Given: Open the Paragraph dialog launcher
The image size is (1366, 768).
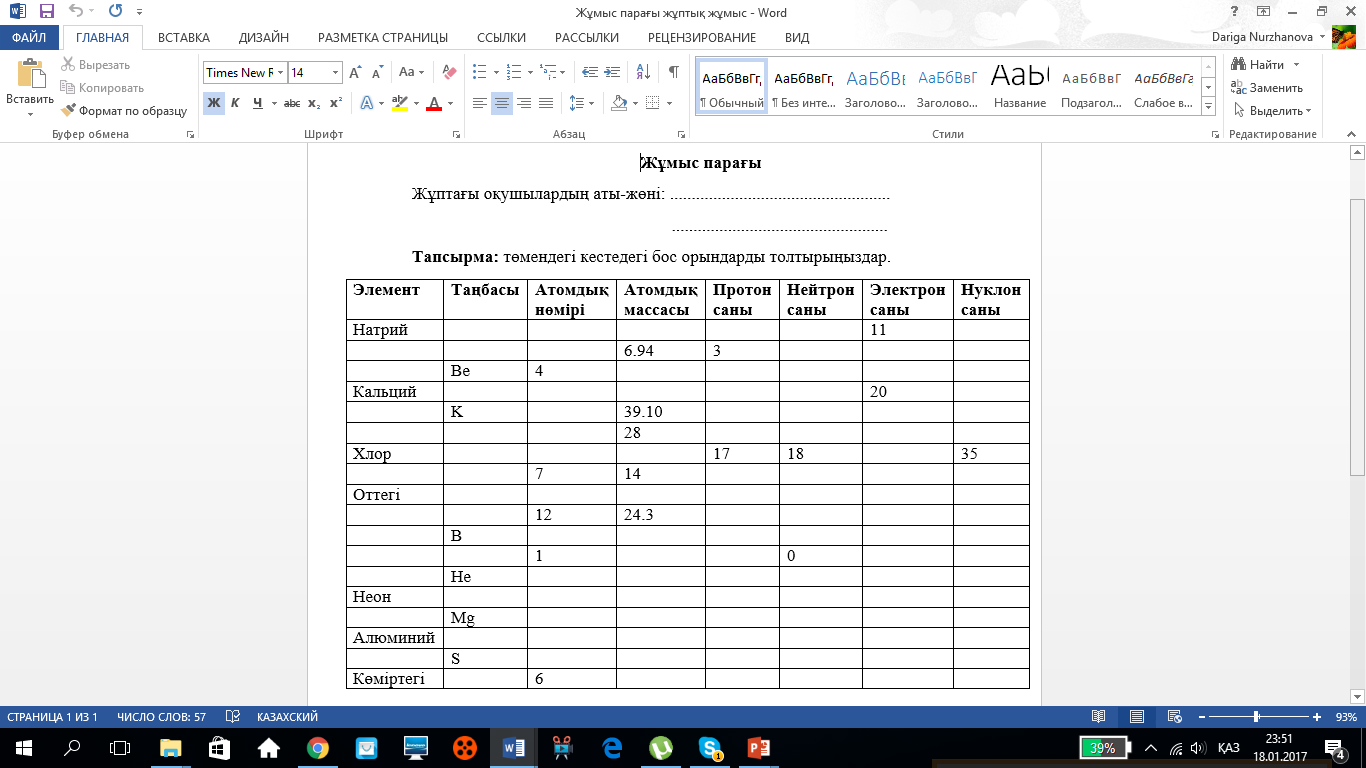Looking at the screenshot, I should pos(684,134).
